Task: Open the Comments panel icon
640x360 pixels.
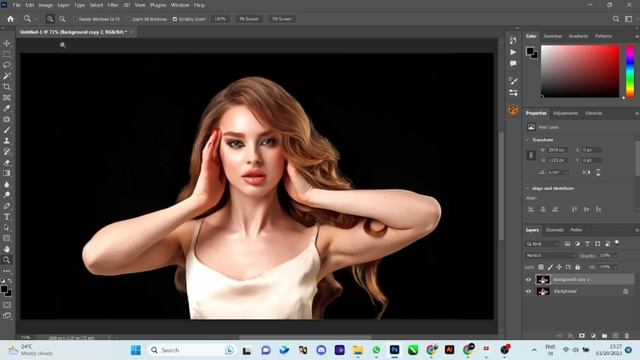Action: 513,63
